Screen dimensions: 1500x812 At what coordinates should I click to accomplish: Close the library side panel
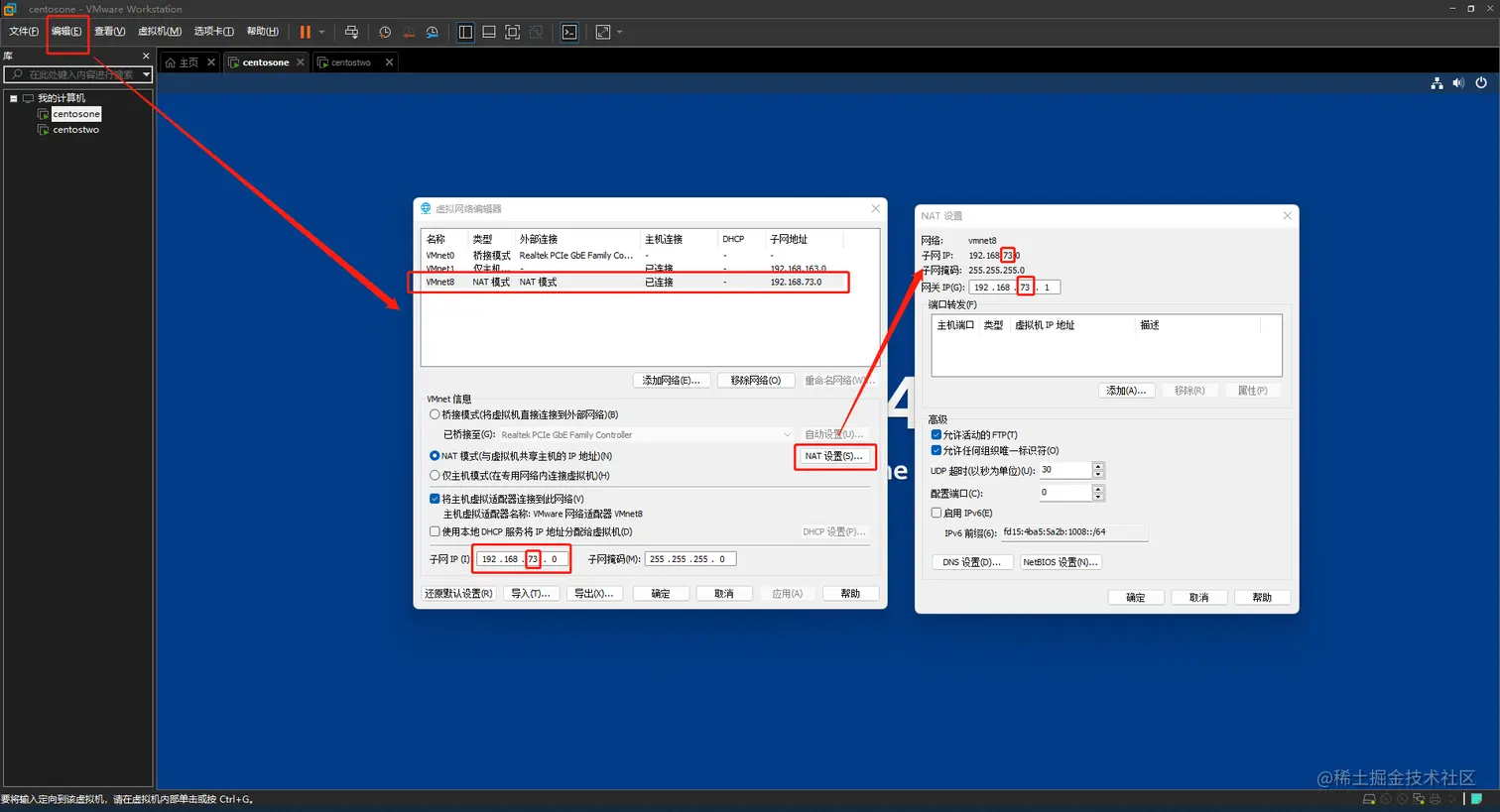(x=146, y=56)
